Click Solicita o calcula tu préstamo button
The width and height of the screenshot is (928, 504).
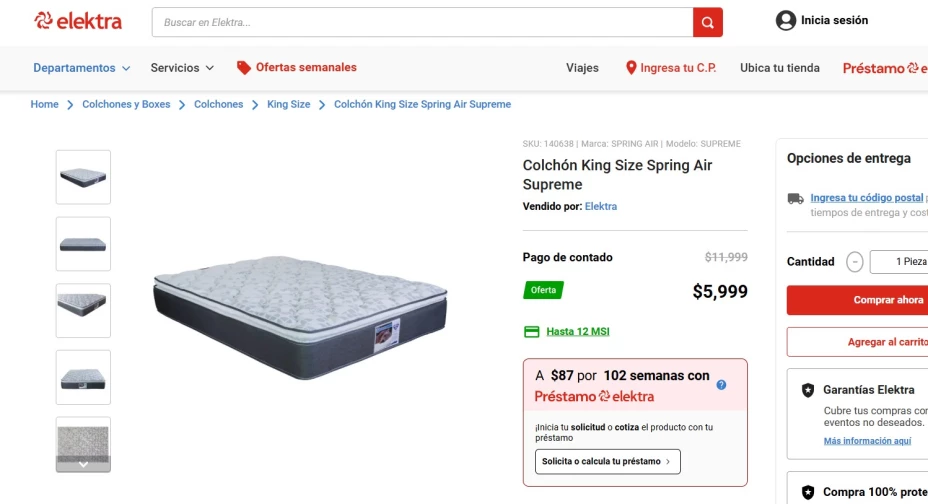coord(608,461)
